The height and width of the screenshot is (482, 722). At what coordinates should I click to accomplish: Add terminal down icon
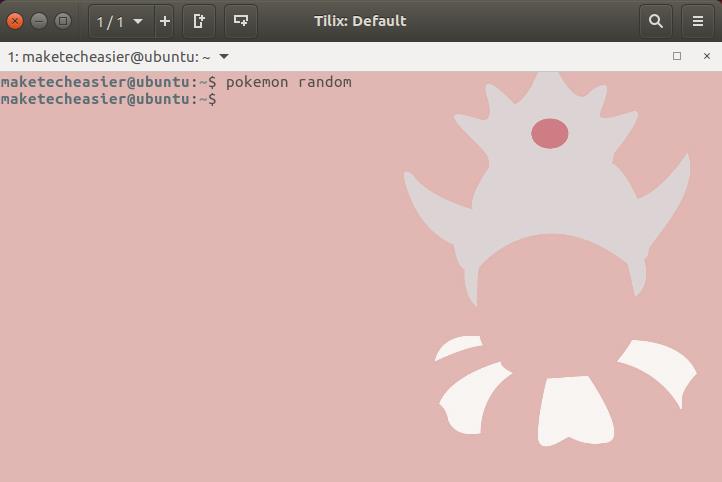(241, 21)
